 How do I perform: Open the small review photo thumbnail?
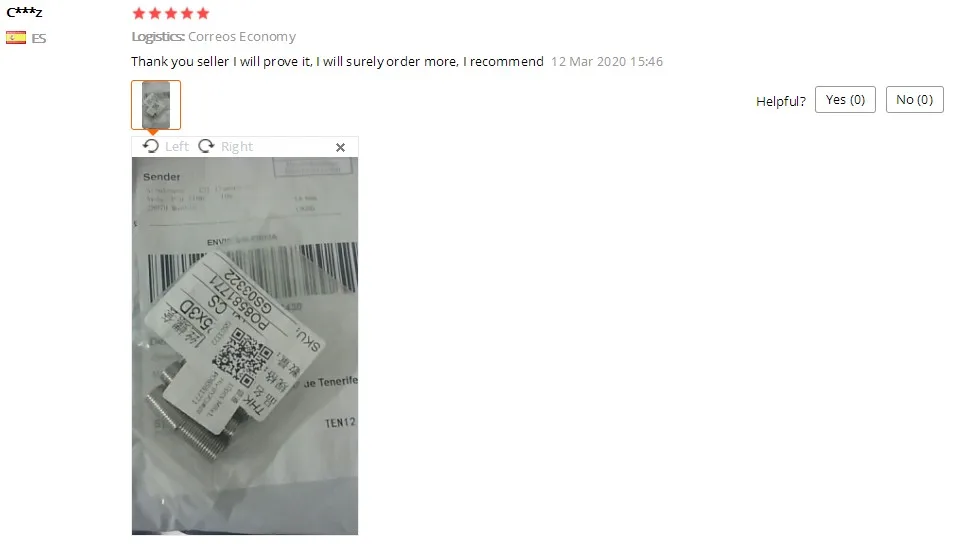coord(156,105)
